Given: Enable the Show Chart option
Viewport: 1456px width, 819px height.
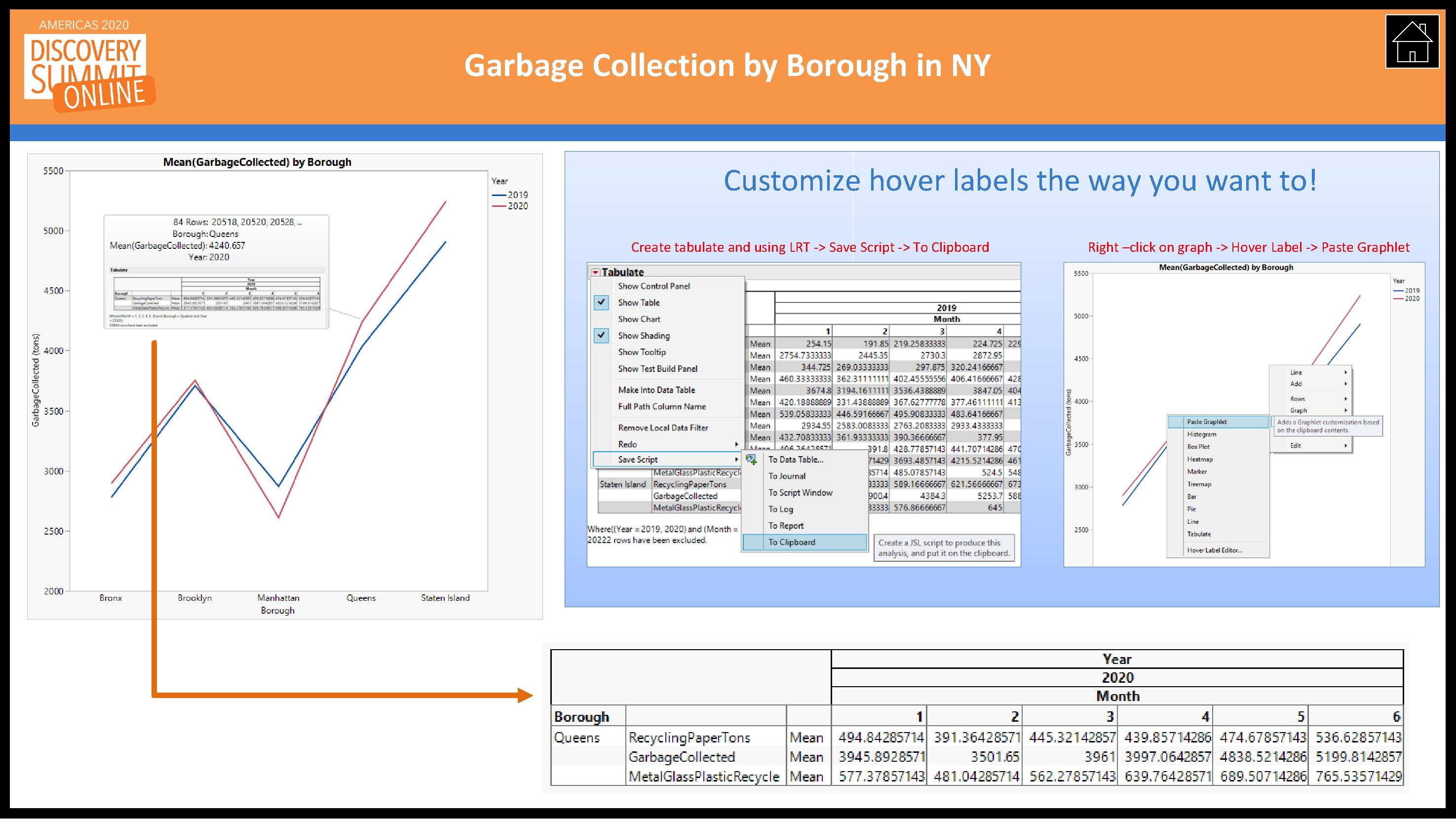Looking at the screenshot, I should [x=639, y=319].
